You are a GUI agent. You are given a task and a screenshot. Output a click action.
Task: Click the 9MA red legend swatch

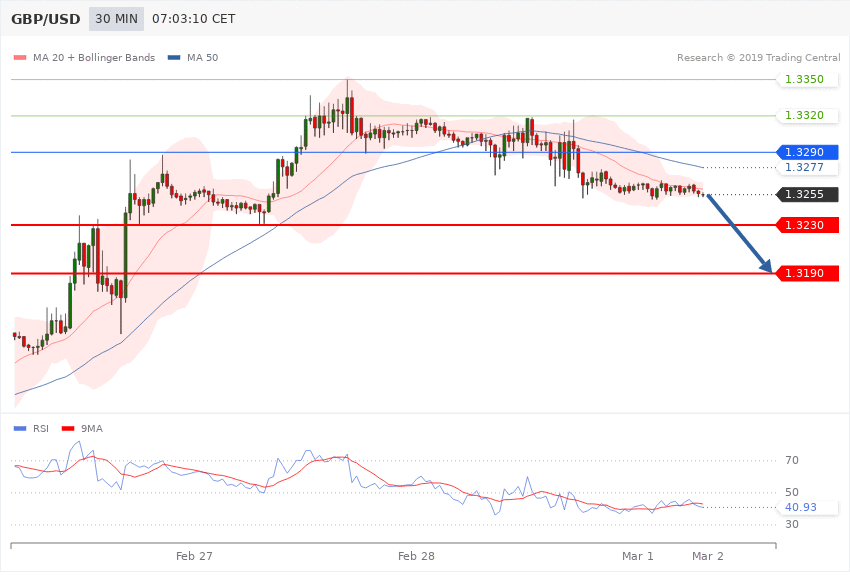tap(68, 429)
